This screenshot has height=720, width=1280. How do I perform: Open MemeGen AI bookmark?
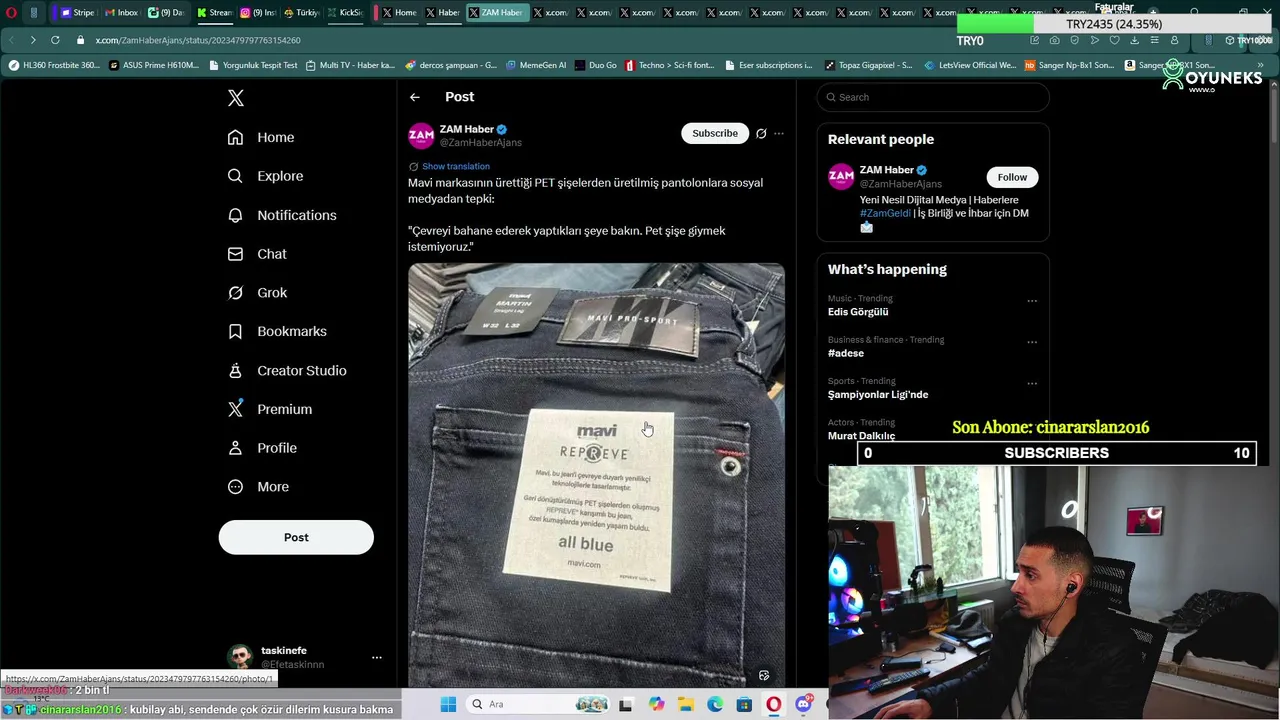(536, 65)
